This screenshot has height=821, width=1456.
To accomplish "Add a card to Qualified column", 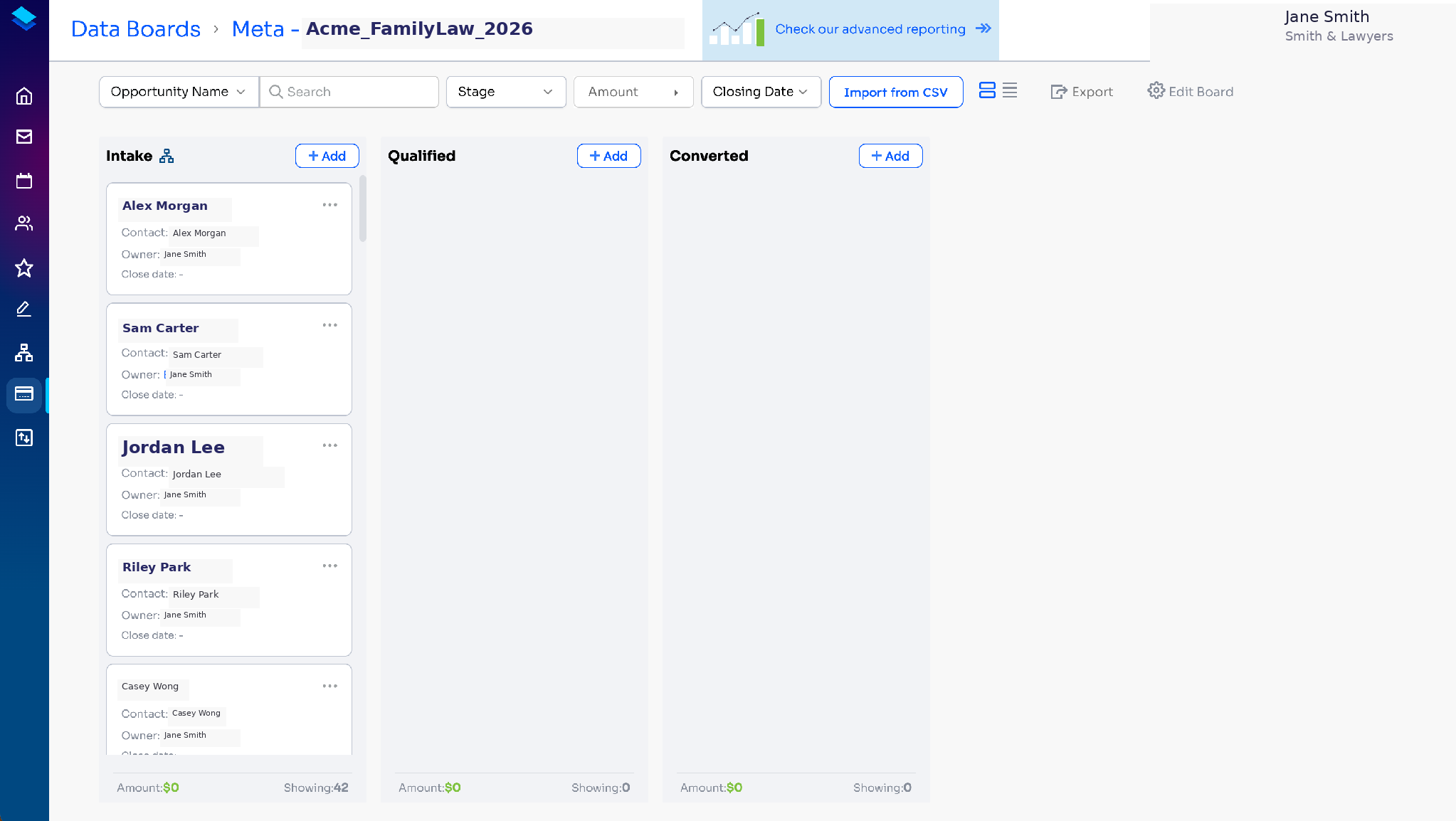I will (608, 156).
